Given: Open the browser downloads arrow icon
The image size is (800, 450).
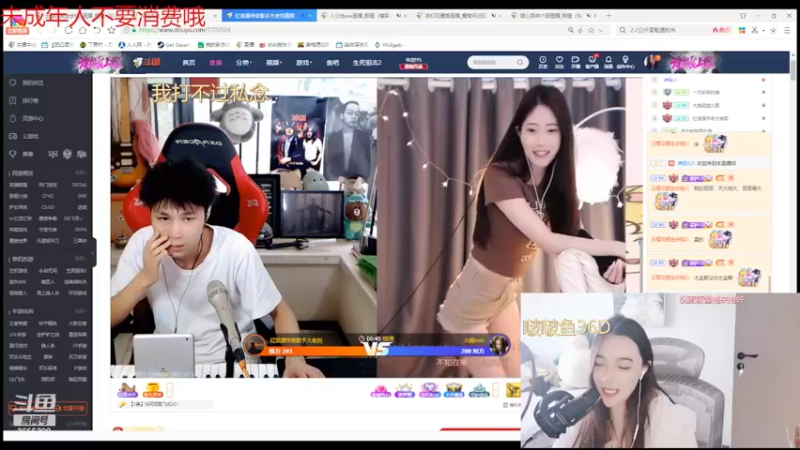Looking at the screenshot, I should click(x=773, y=30).
